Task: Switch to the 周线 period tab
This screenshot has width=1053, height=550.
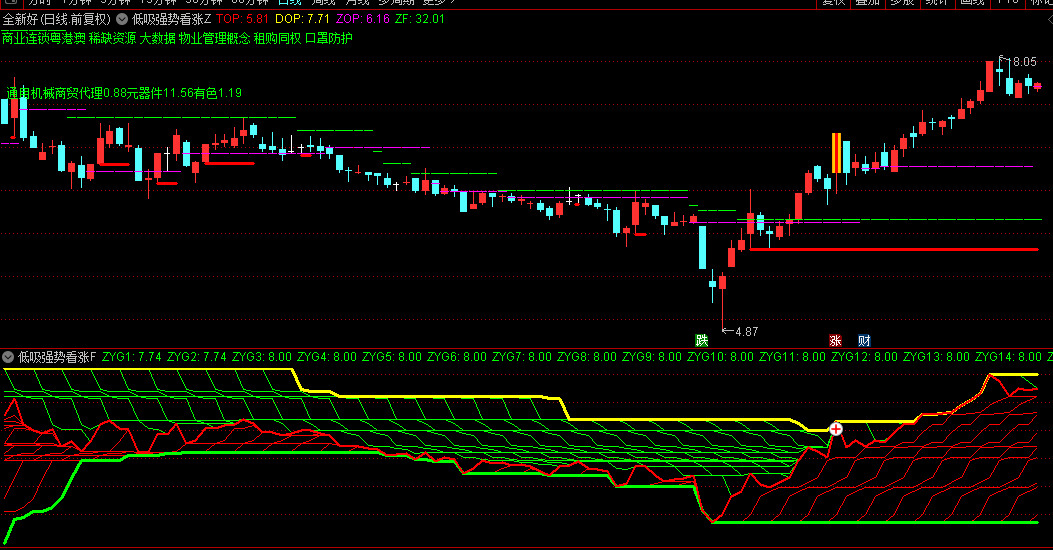Action: tap(323, 2)
